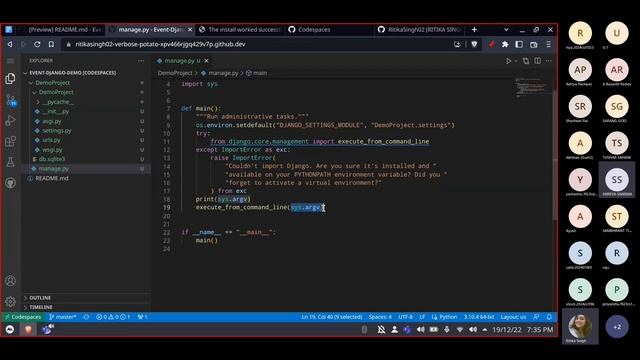
Task: Toggle the browser sidebar panel
Action: tap(519, 44)
